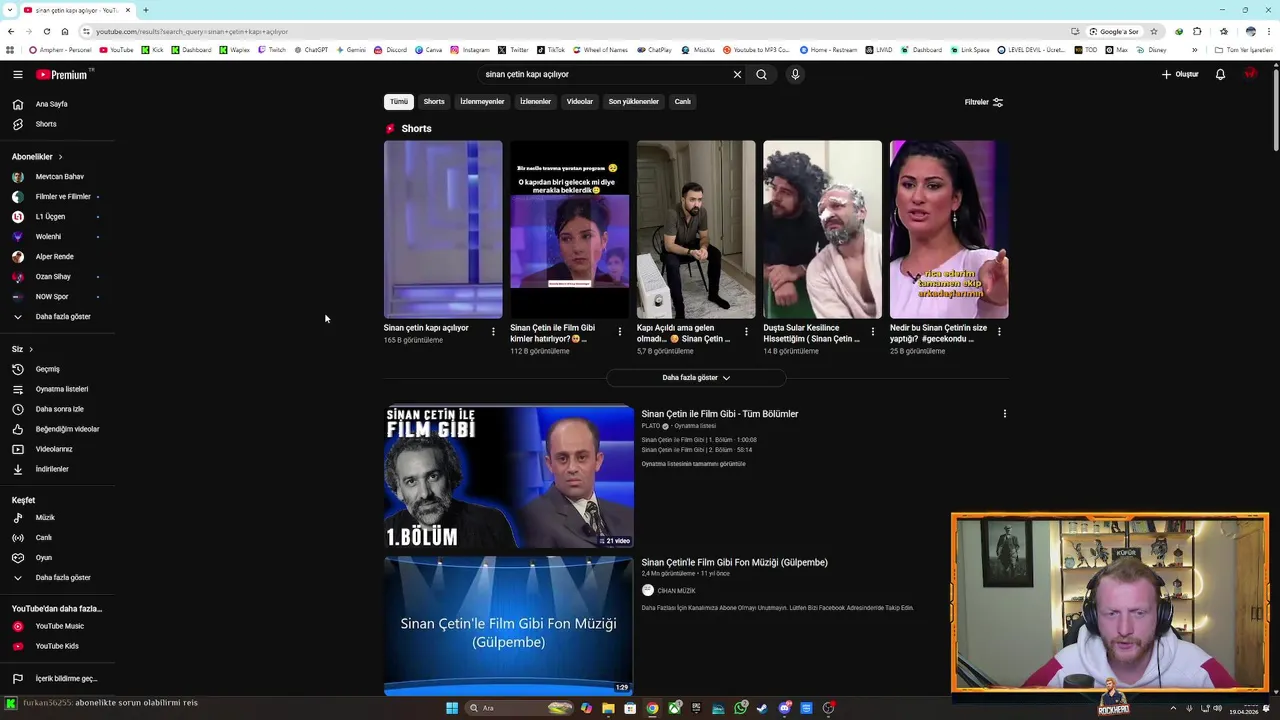Image resolution: width=1280 pixels, height=720 pixels.
Task: Open options for Sinan çetin kapı açılıyor short
Action: click(493, 331)
